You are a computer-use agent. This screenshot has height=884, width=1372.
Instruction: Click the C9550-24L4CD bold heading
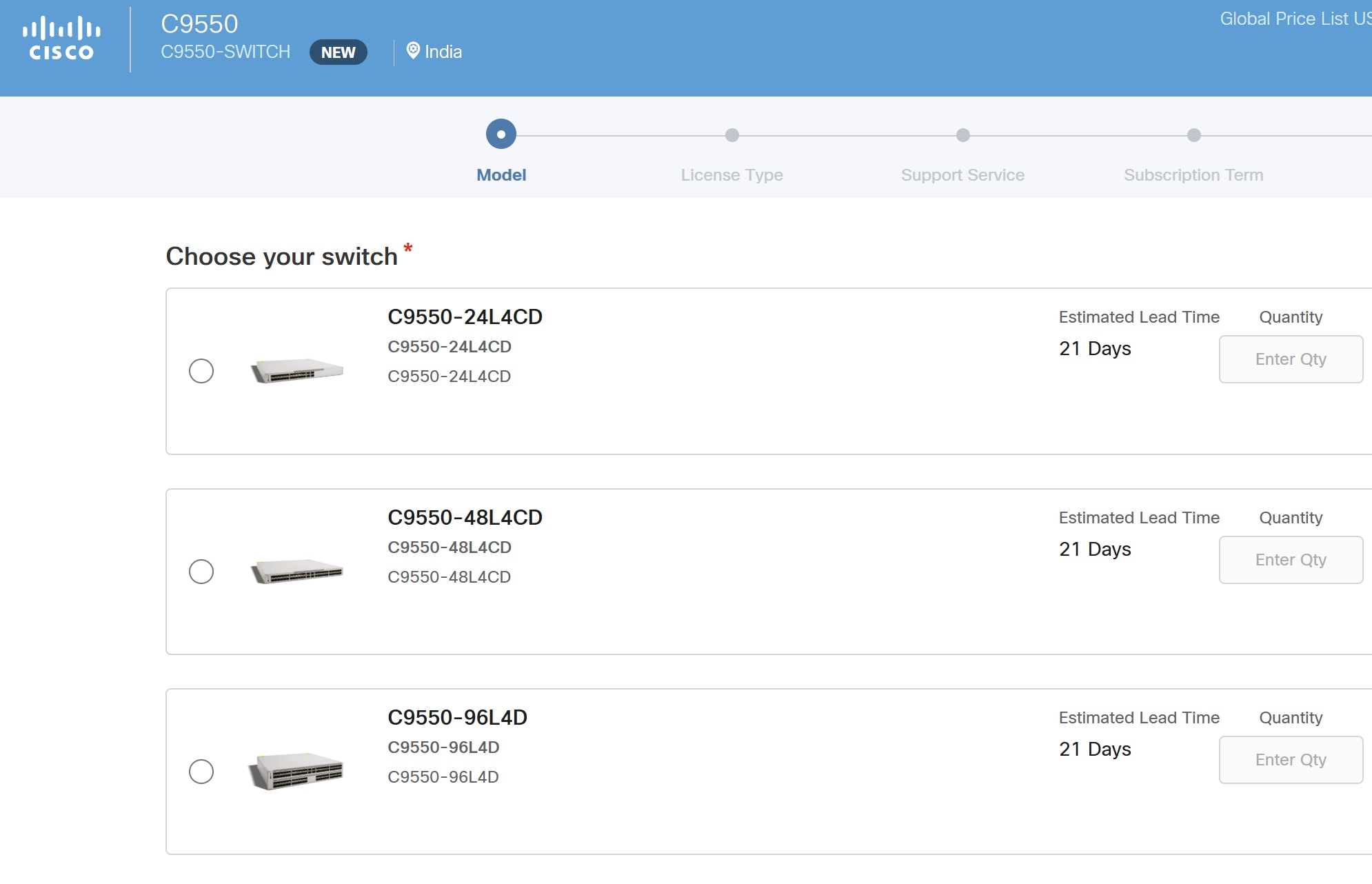(x=465, y=317)
